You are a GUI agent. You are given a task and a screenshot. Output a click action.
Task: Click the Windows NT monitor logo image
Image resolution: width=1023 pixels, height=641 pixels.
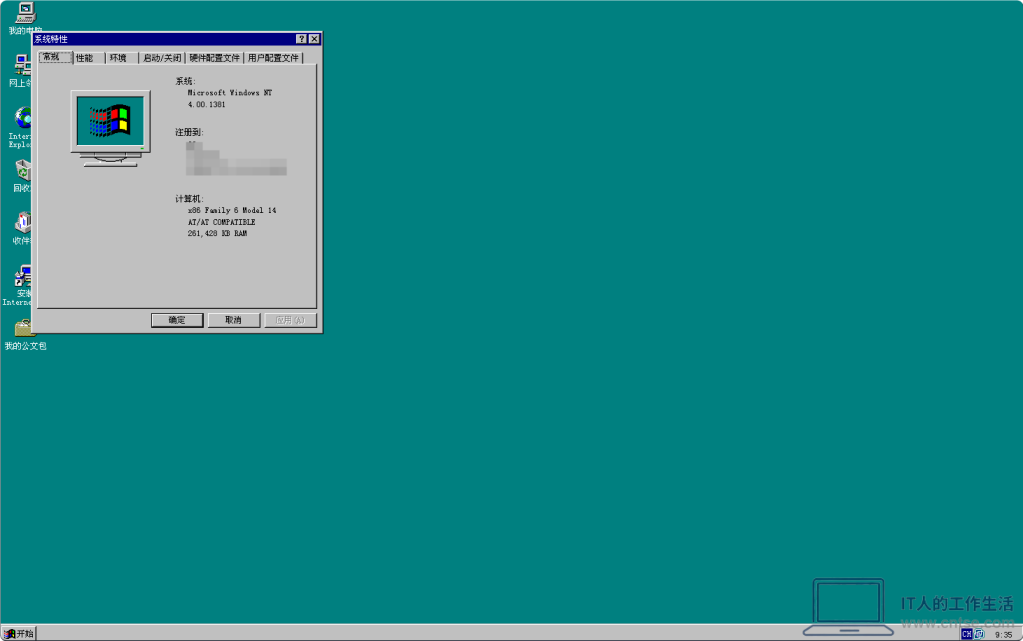point(110,129)
